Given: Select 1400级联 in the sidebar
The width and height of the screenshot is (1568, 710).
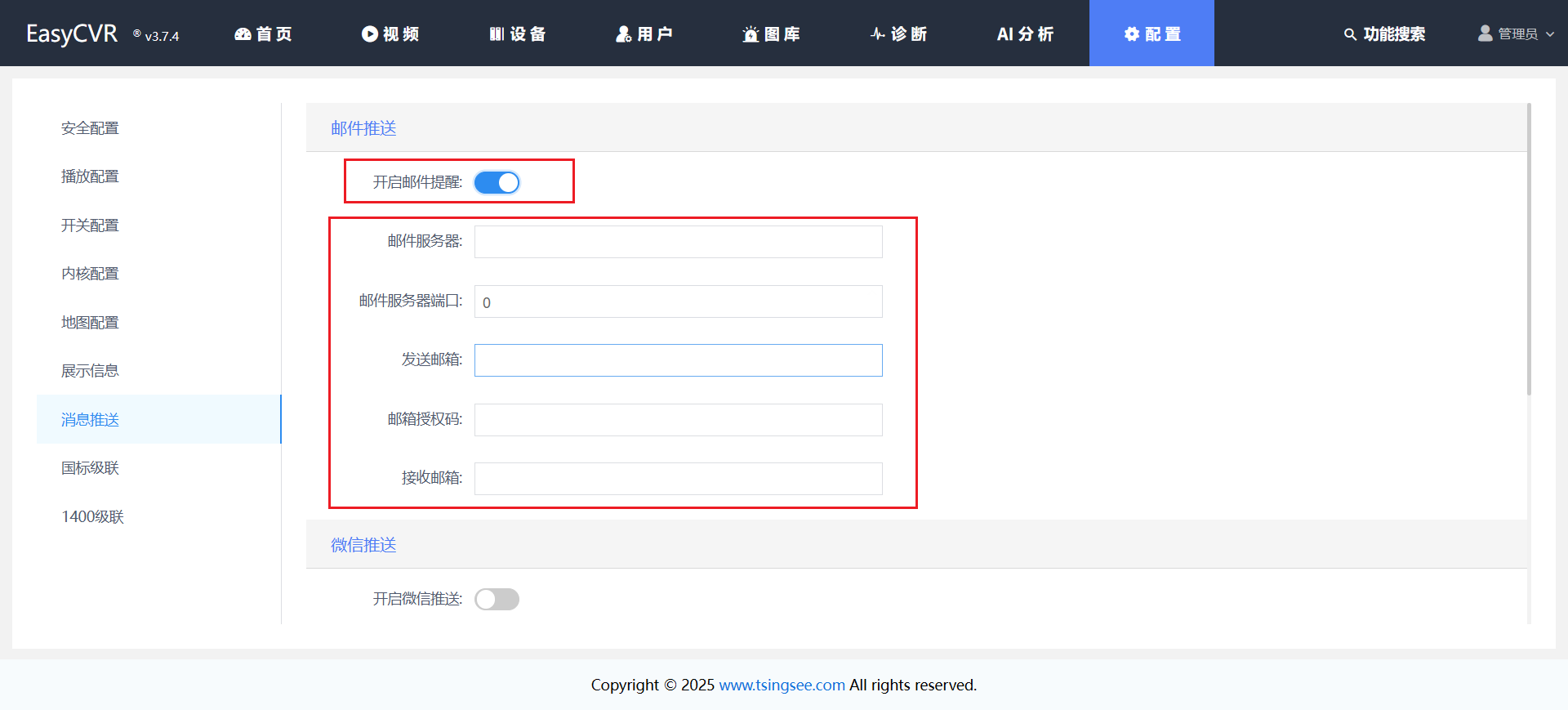Looking at the screenshot, I should click(92, 517).
